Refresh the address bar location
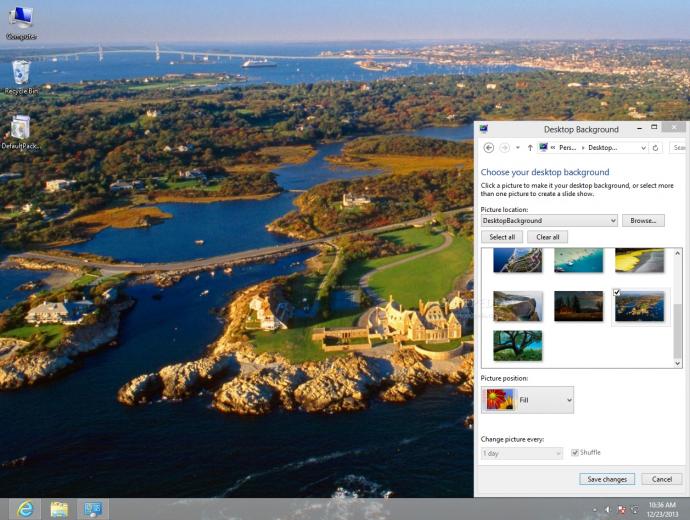Viewport: 690px width, 520px height. point(655,148)
